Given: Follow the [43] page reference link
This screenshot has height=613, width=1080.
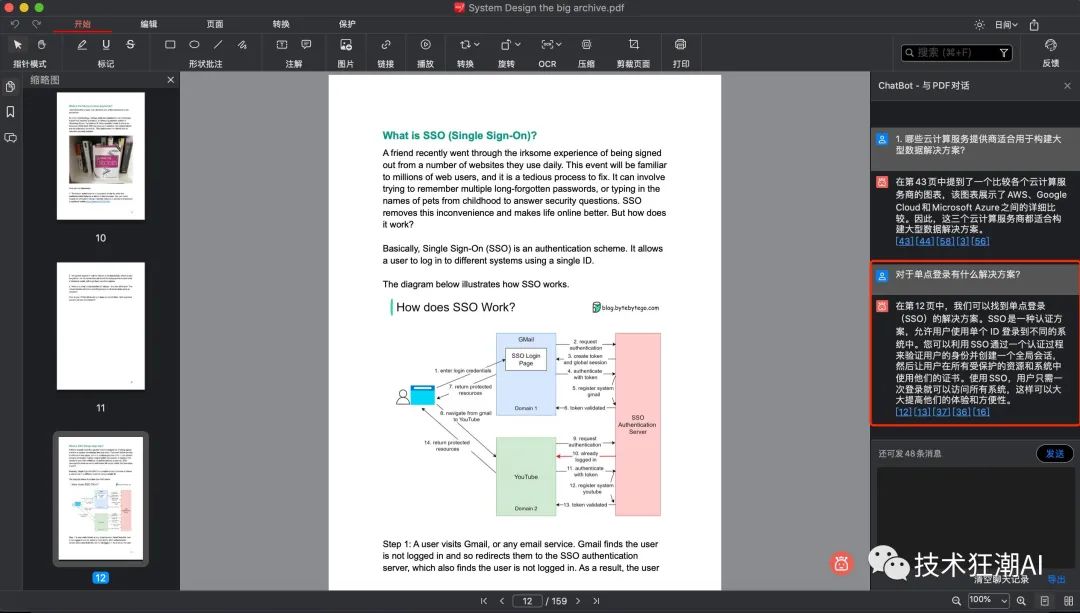Looking at the screenshot, I should pyautogui.click(x=904, y=241).
